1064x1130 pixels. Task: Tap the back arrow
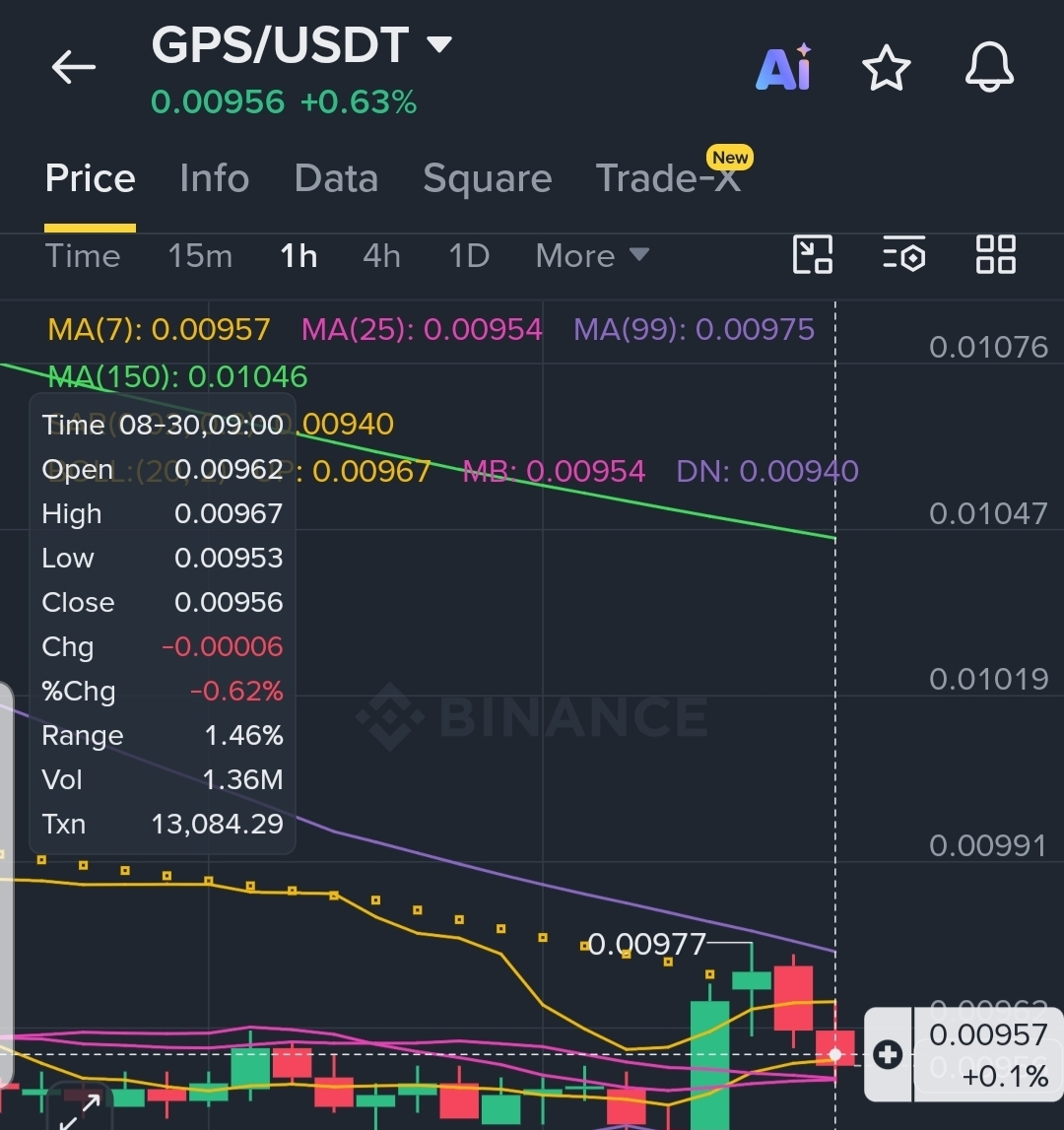pos(74,67)
